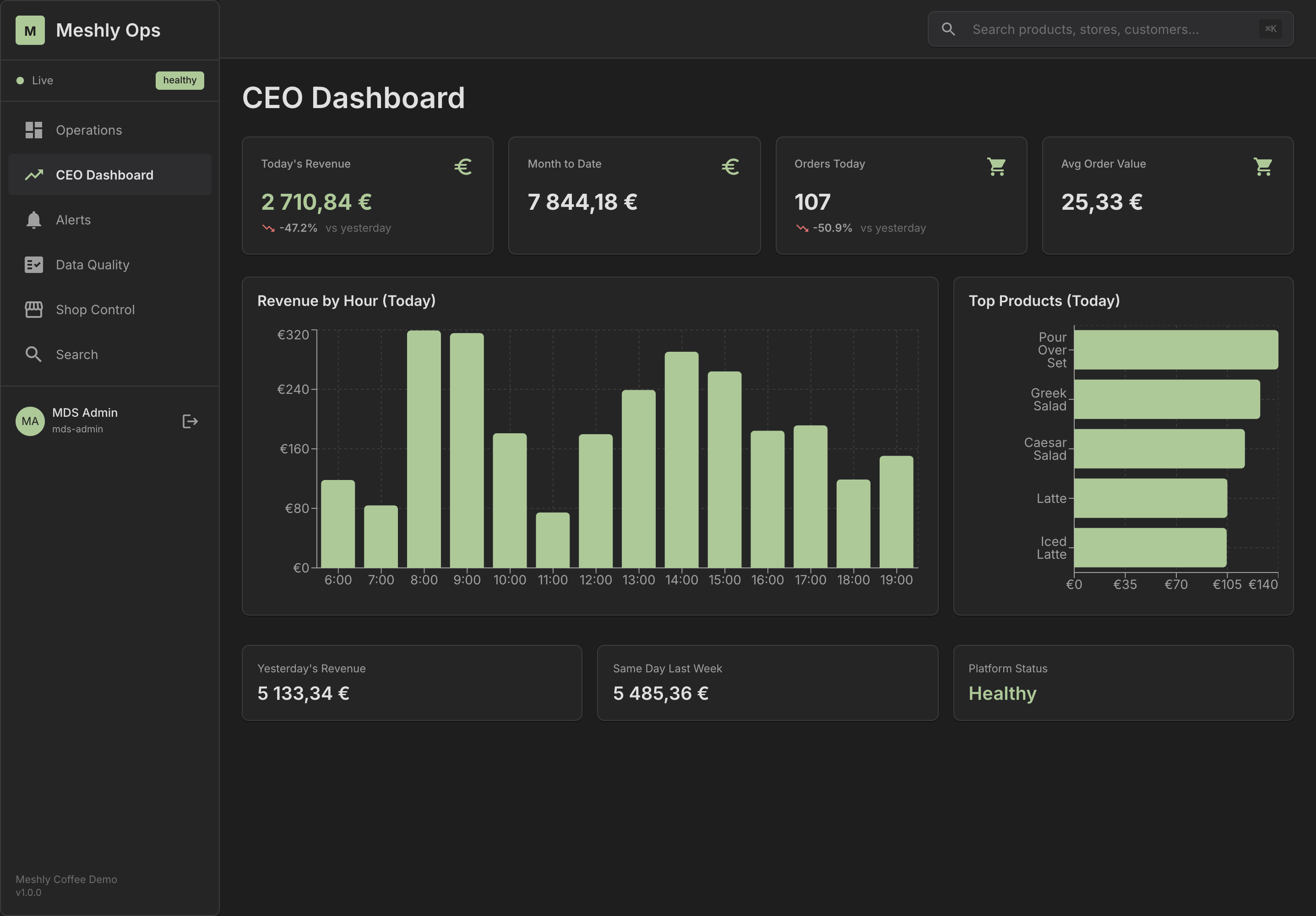Click the magnifier inside the search bar
This screenshot has height=916, width=1316.
click(x=949, y=29)
